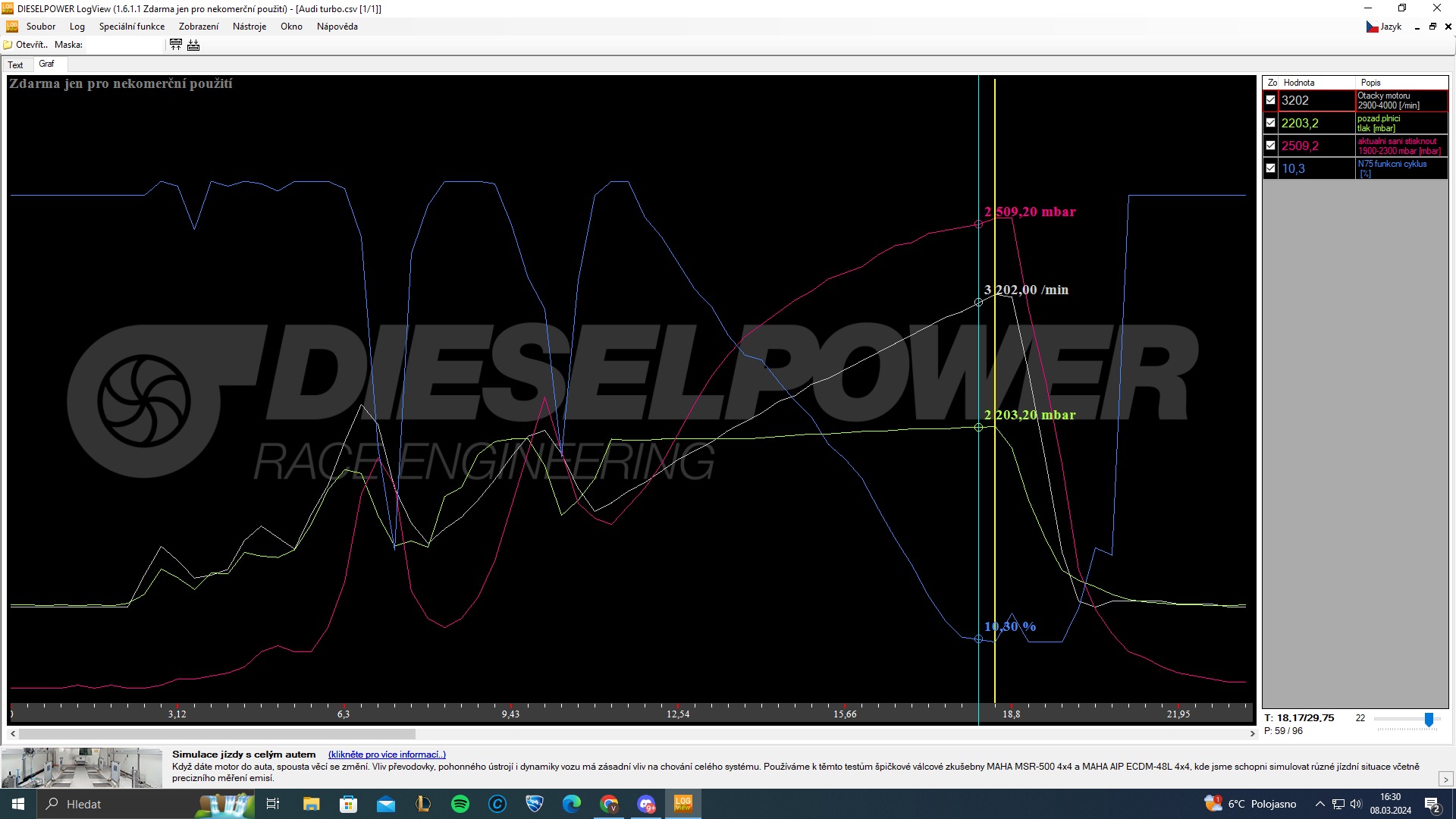Toggle the N75 funkcni cyklus channel checkbox
Viewport: 1456px width, 819px height.
click(1271, 168)
